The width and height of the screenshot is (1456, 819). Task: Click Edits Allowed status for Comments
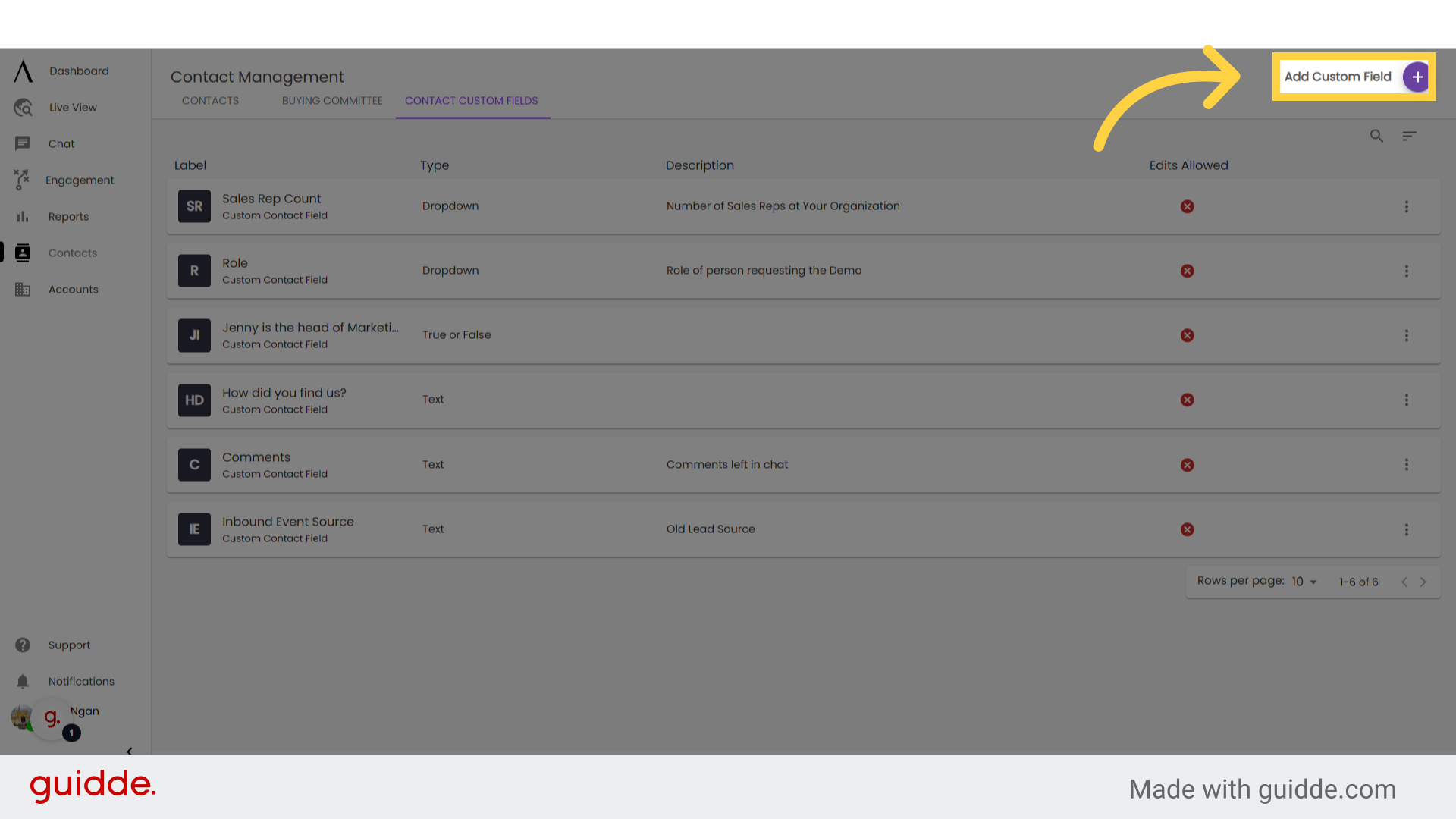[x=1188, y=466]
